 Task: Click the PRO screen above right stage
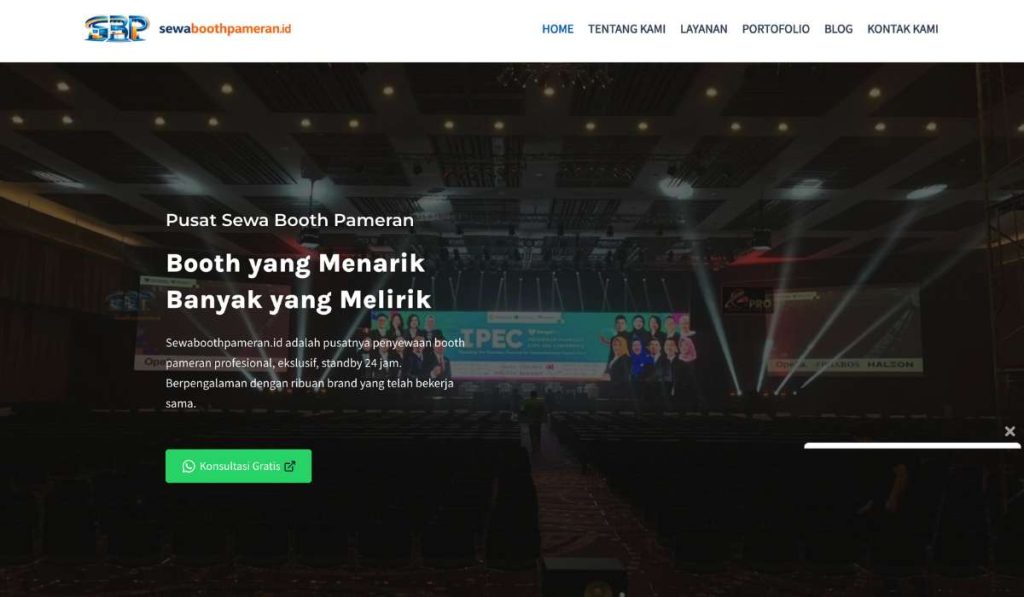tap(748, 301)
